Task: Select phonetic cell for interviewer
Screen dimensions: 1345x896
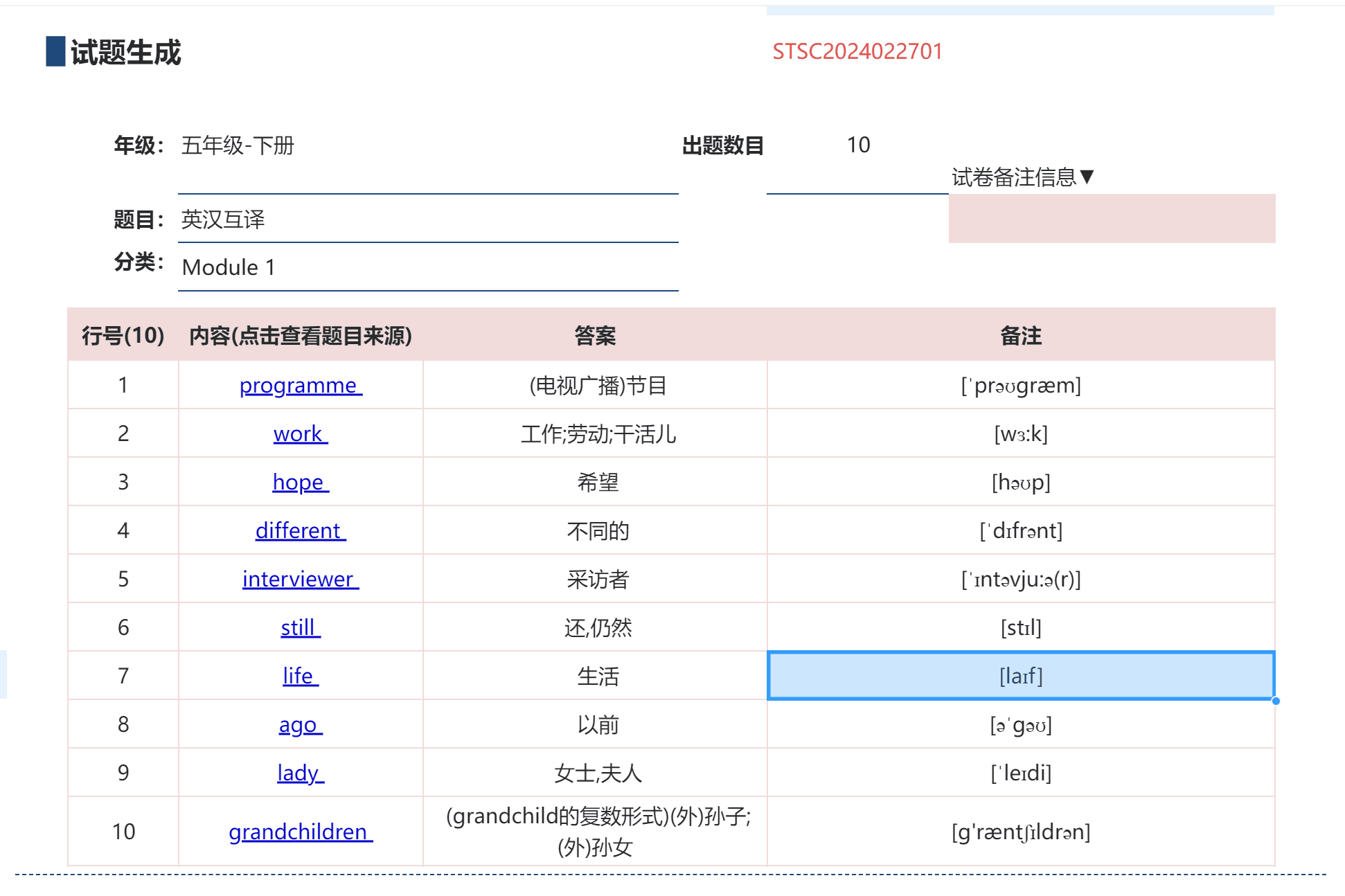Action: pos(1021,579)
